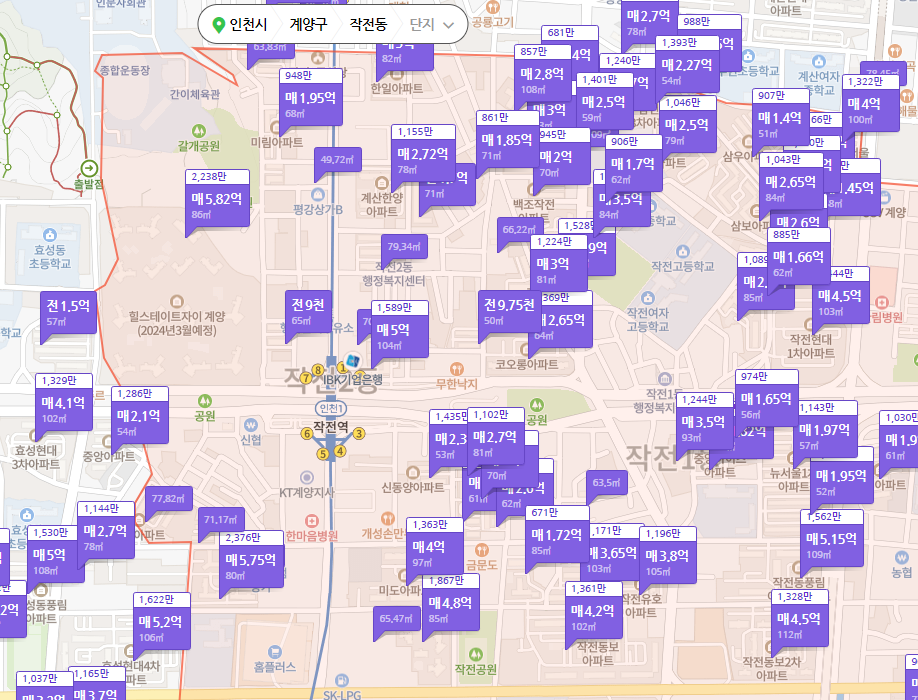Click the 계산여자중학교 school icon

[x=818, y=61]
